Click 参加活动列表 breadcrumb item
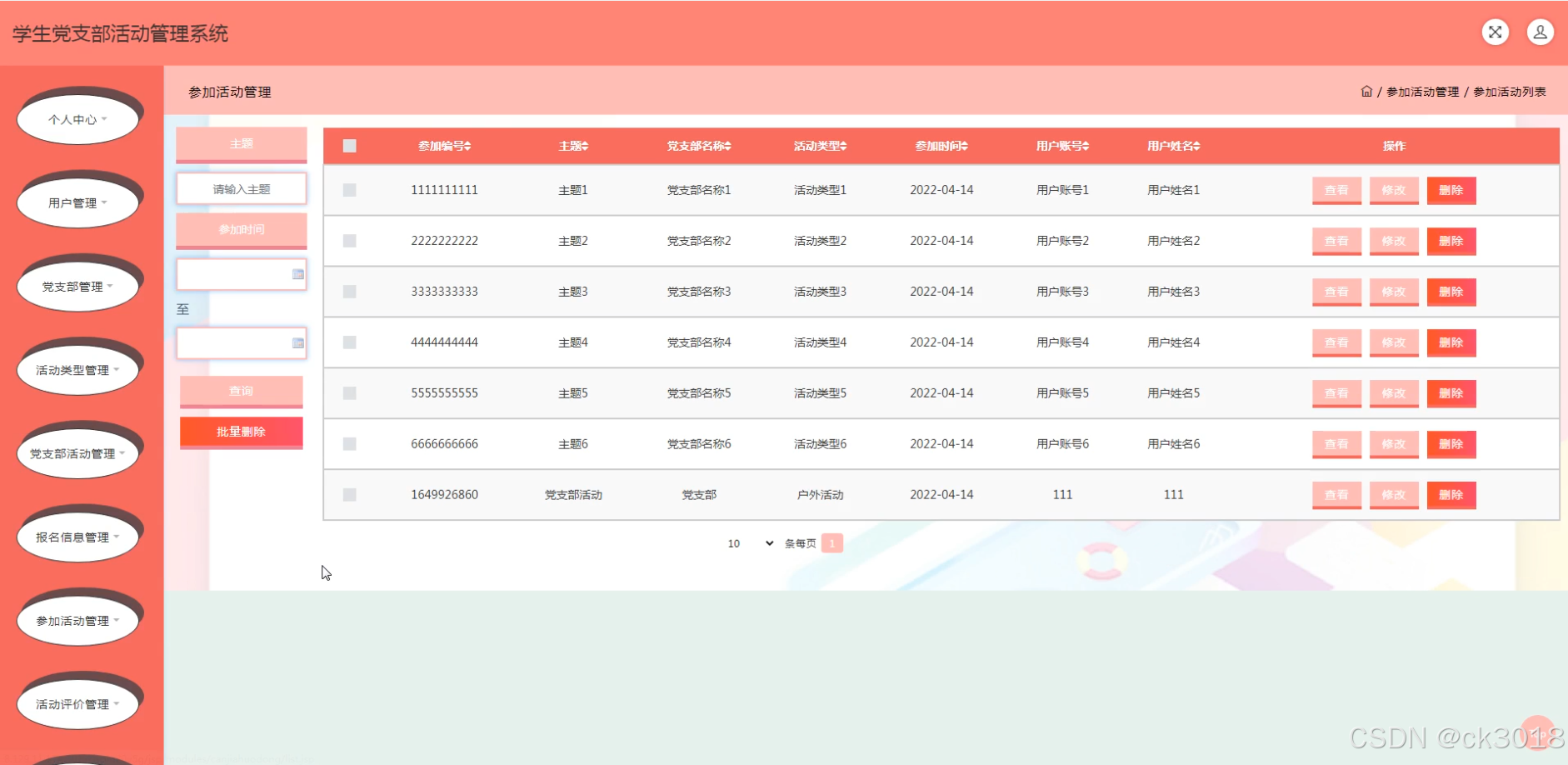This screenshot has width=1568, height=765. tap(1510, 92)
